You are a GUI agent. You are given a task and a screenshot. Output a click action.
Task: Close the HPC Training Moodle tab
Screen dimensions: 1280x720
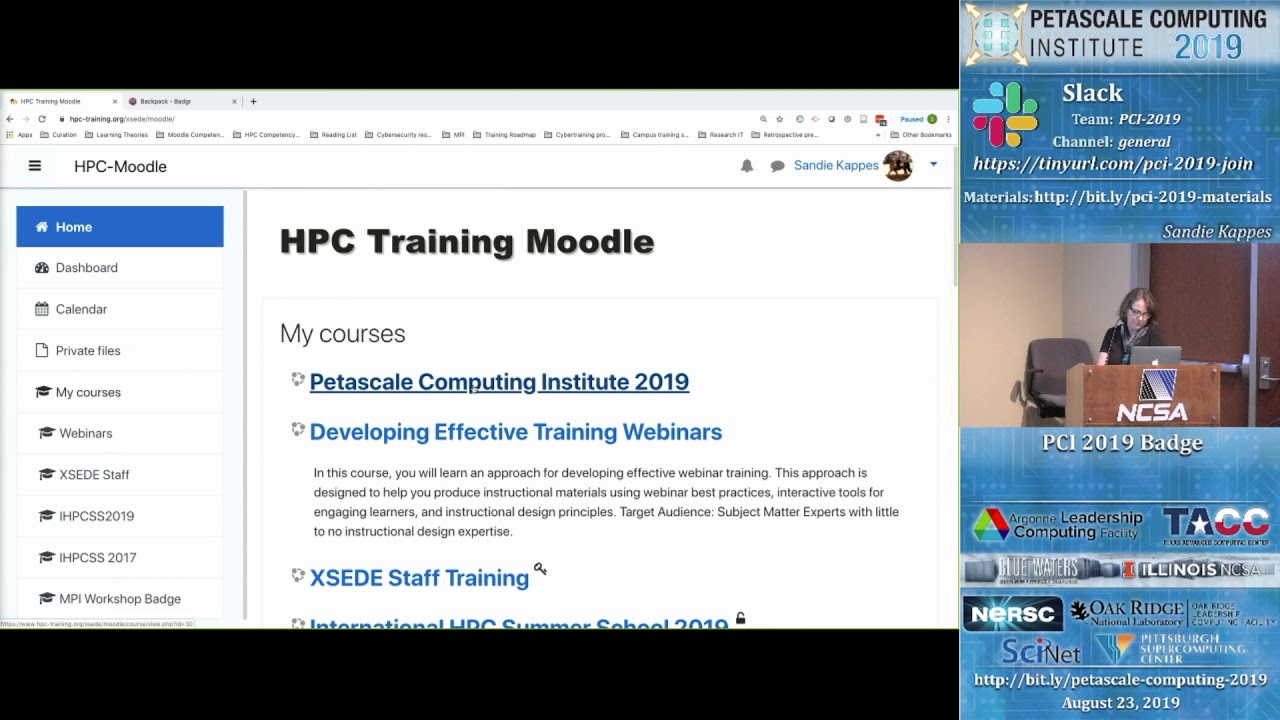pos(115,101)
